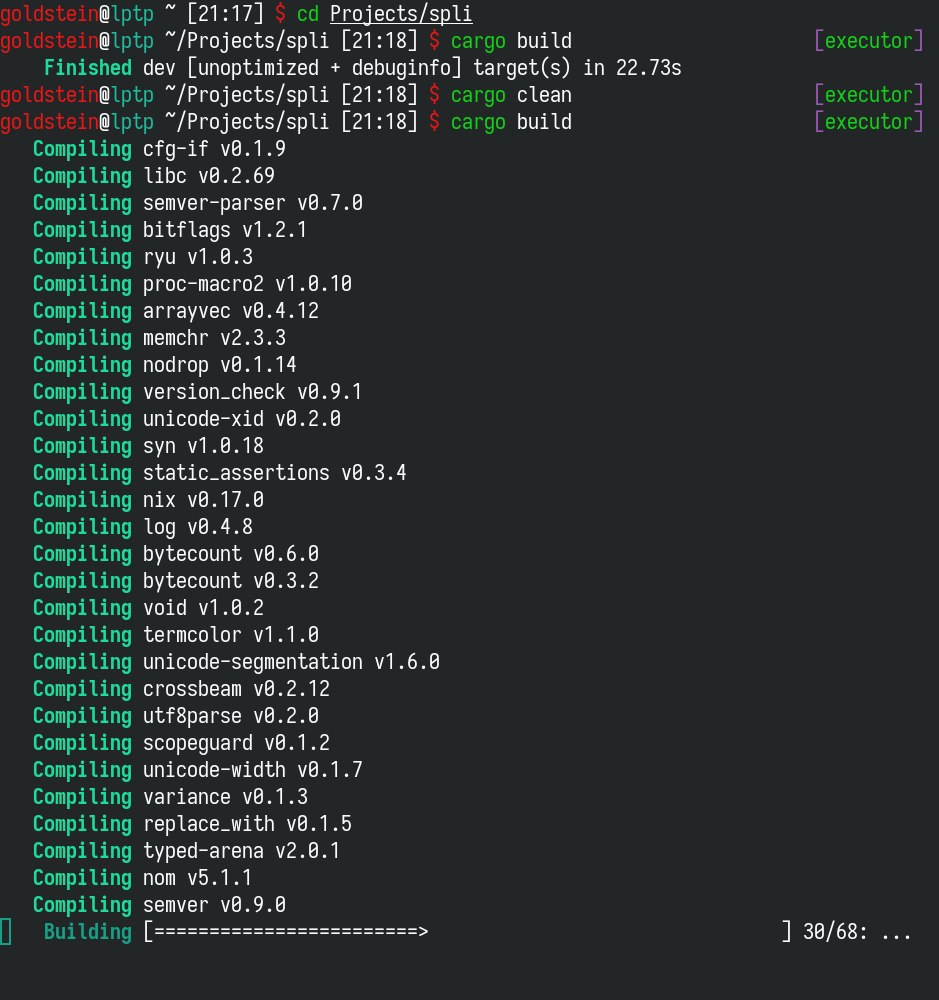This screenshot has width=939, height=1000.
Task: Click the "nom v5.1.1" crate line
Action: pyautogui.click(x=197, y=878)
